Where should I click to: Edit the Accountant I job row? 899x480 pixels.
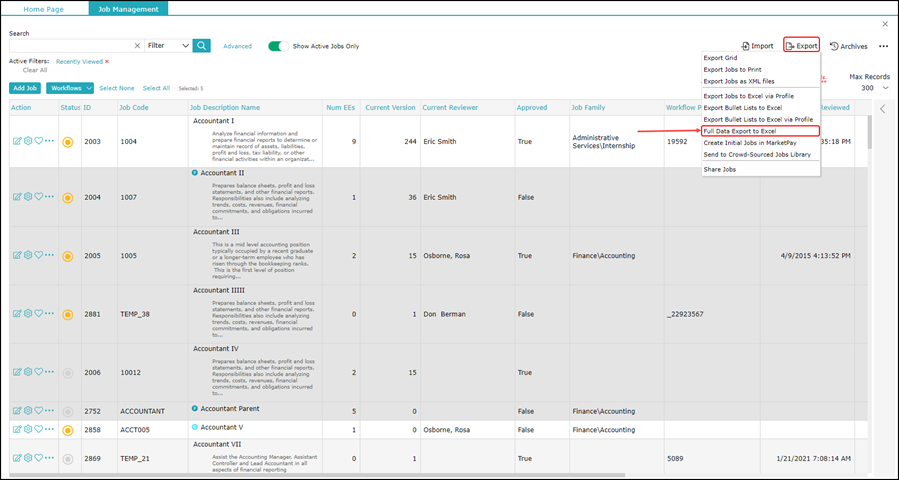tap(17, 142)
